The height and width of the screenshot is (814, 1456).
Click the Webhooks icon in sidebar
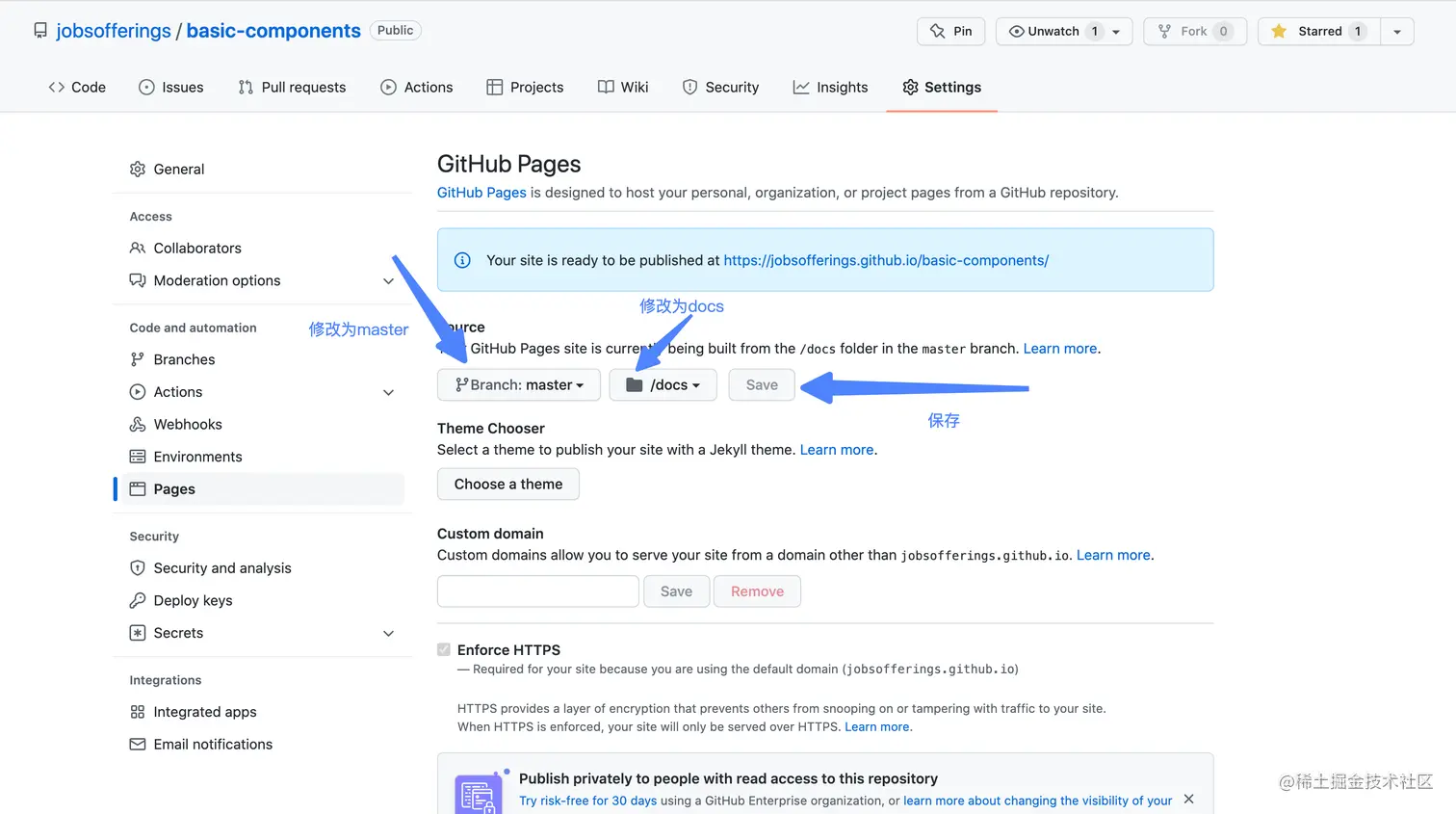coord(138,424)
